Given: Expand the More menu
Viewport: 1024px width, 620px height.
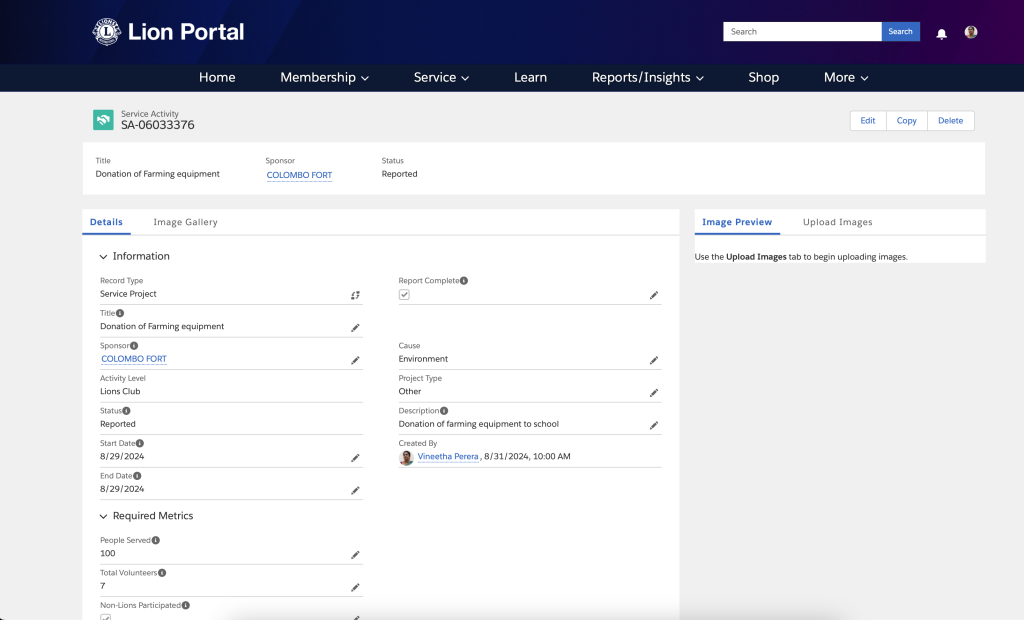Looking at the screenshot, I should [x=846, y=77].
